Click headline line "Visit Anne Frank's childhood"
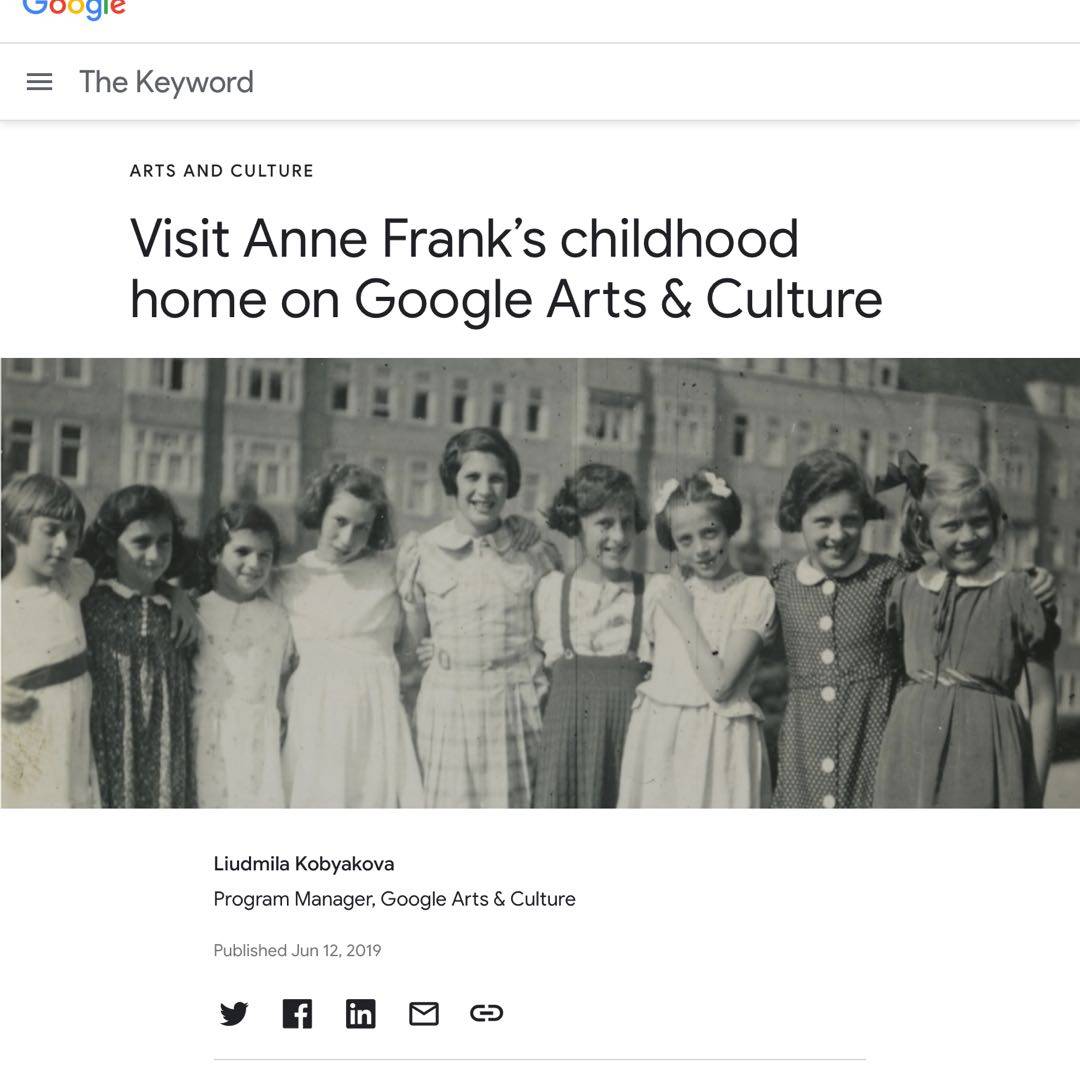The image size is (1080, 1080). click(464, 239)
